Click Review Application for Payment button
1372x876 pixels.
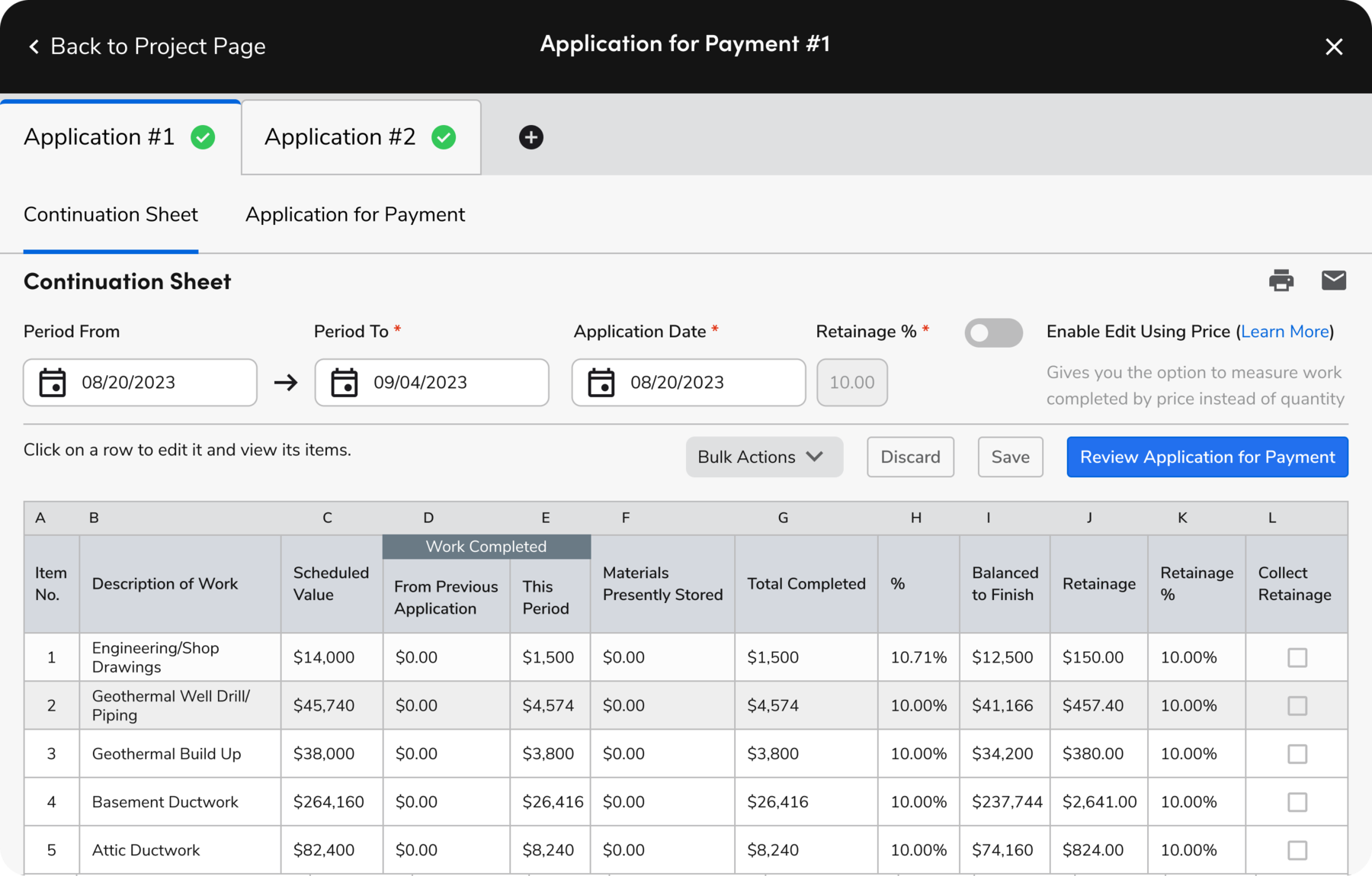click(1207, 457)
